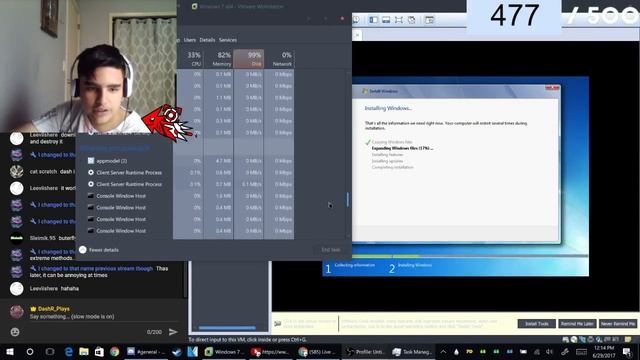640x360 pixels.
Task: Switch to Users tab in Task Manager
Action: pos(190,40)
